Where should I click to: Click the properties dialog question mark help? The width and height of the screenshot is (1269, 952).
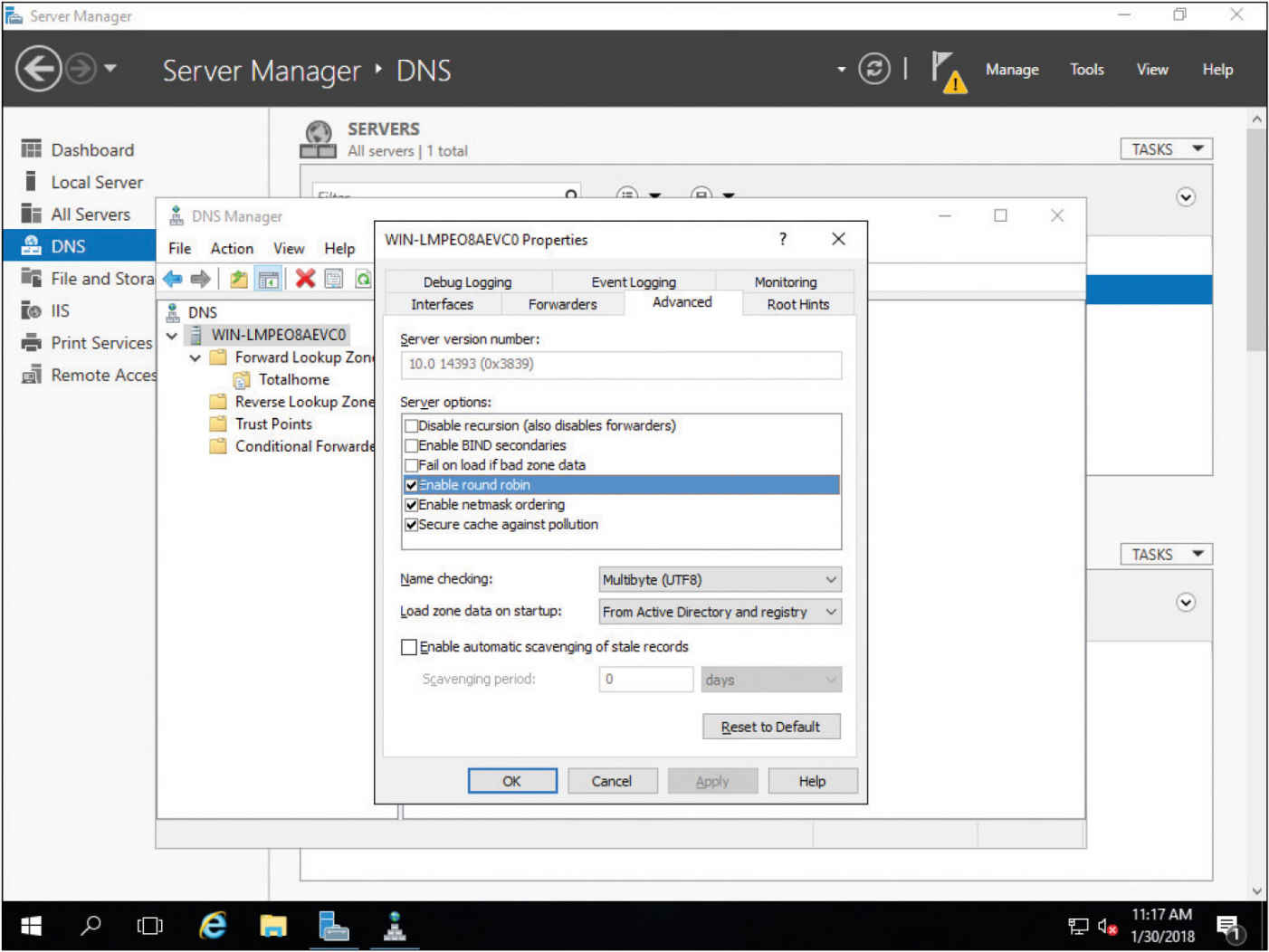tap(783, 239)
